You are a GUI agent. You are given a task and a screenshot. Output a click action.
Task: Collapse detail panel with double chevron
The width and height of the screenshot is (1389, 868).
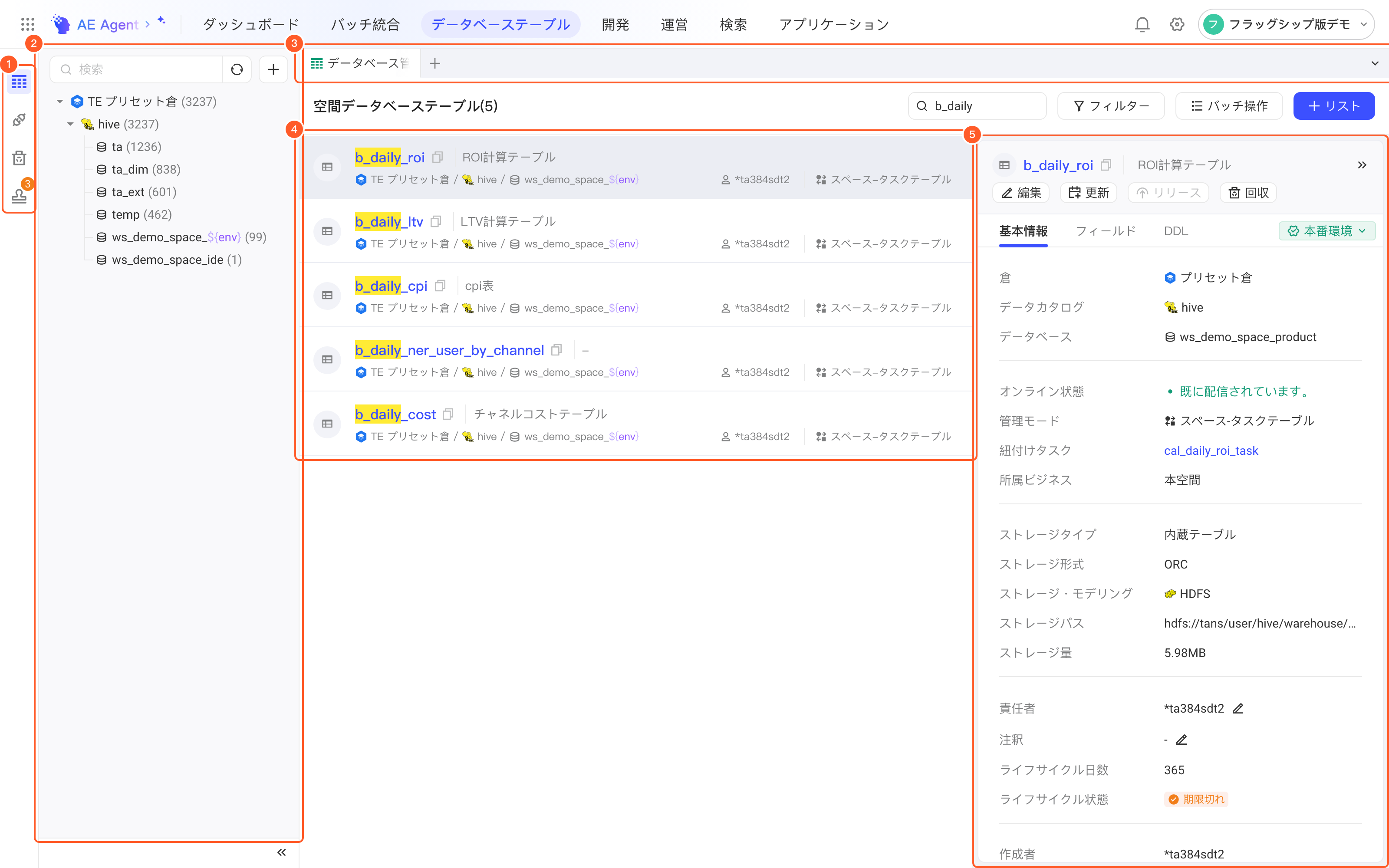(1362, 165)
